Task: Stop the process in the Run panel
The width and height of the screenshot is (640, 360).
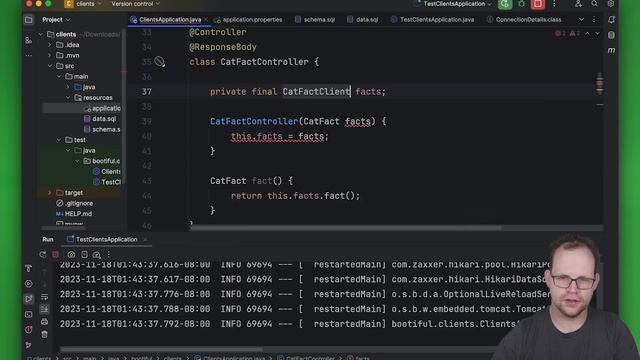Action: pyautogui.click(x=56, y=255)
